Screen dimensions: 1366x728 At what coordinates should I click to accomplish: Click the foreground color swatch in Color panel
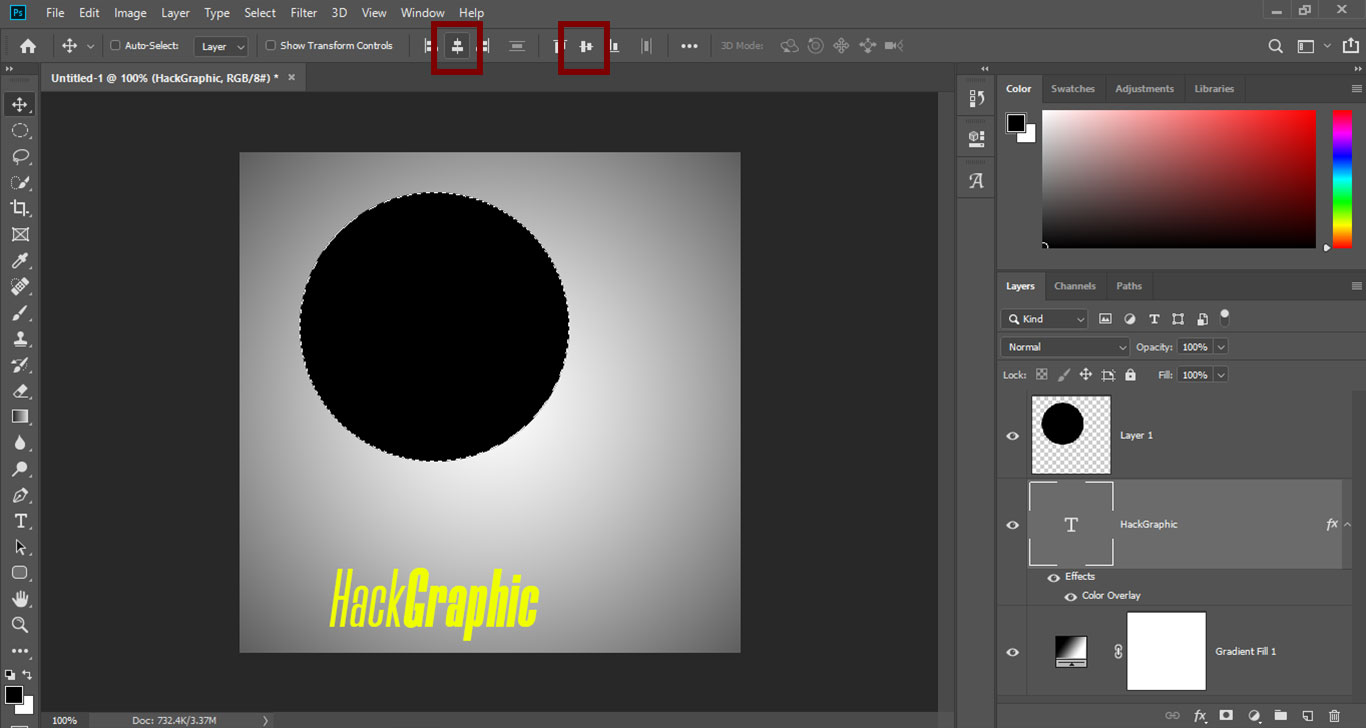click(x=1016, y=123)
